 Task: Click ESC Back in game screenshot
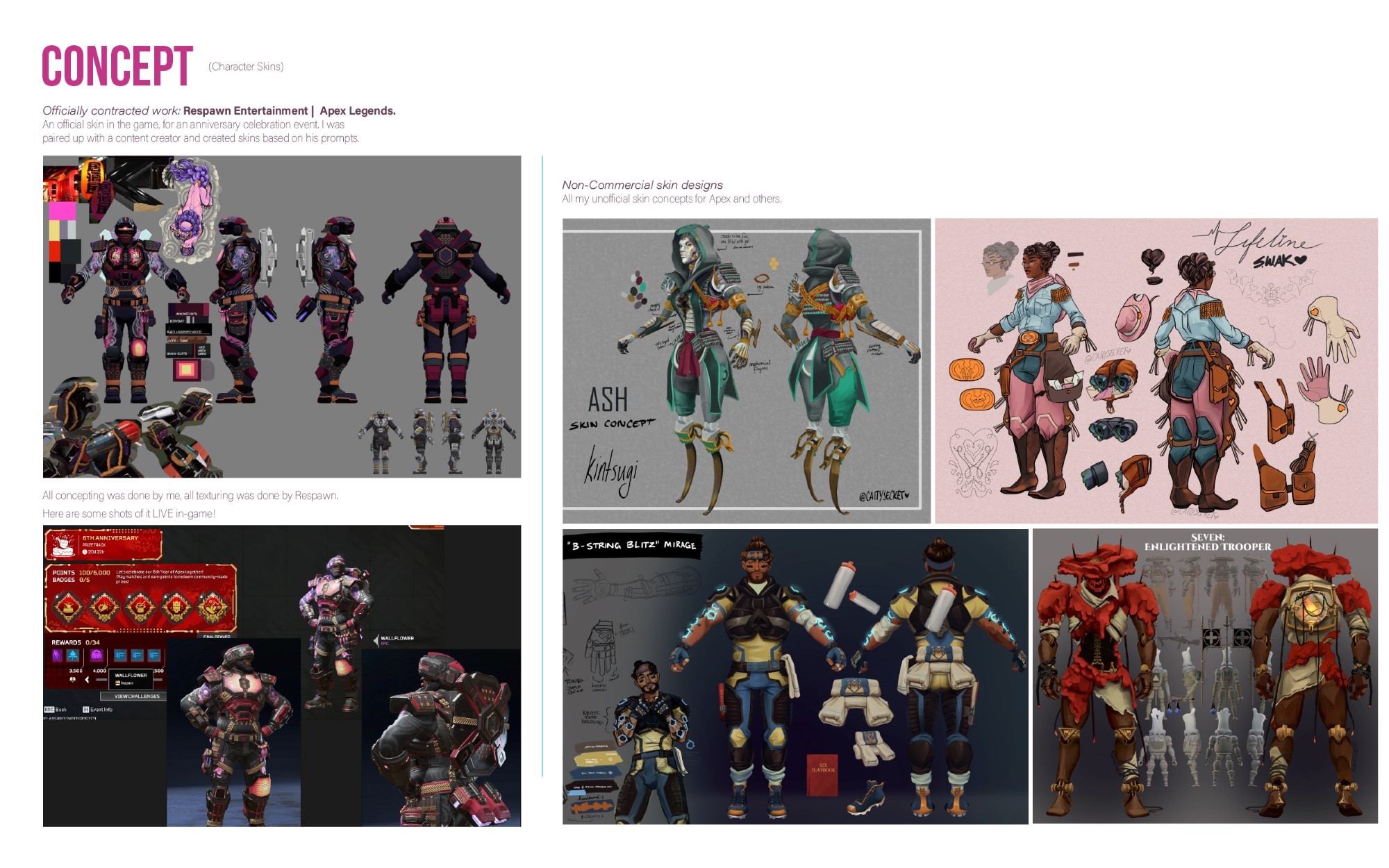pos(56,710)
